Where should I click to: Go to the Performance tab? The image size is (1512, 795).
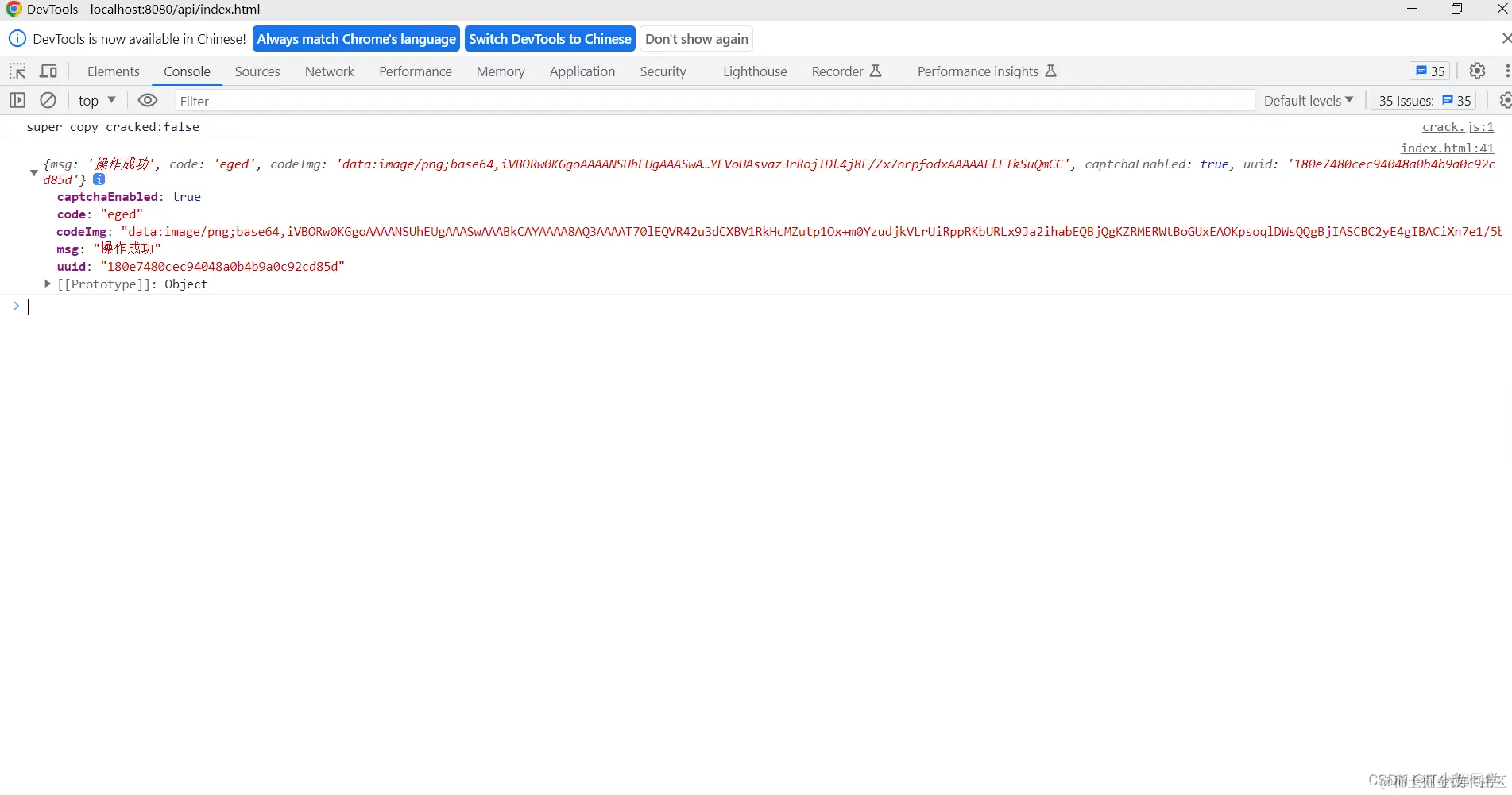click(x=416, y=71)
